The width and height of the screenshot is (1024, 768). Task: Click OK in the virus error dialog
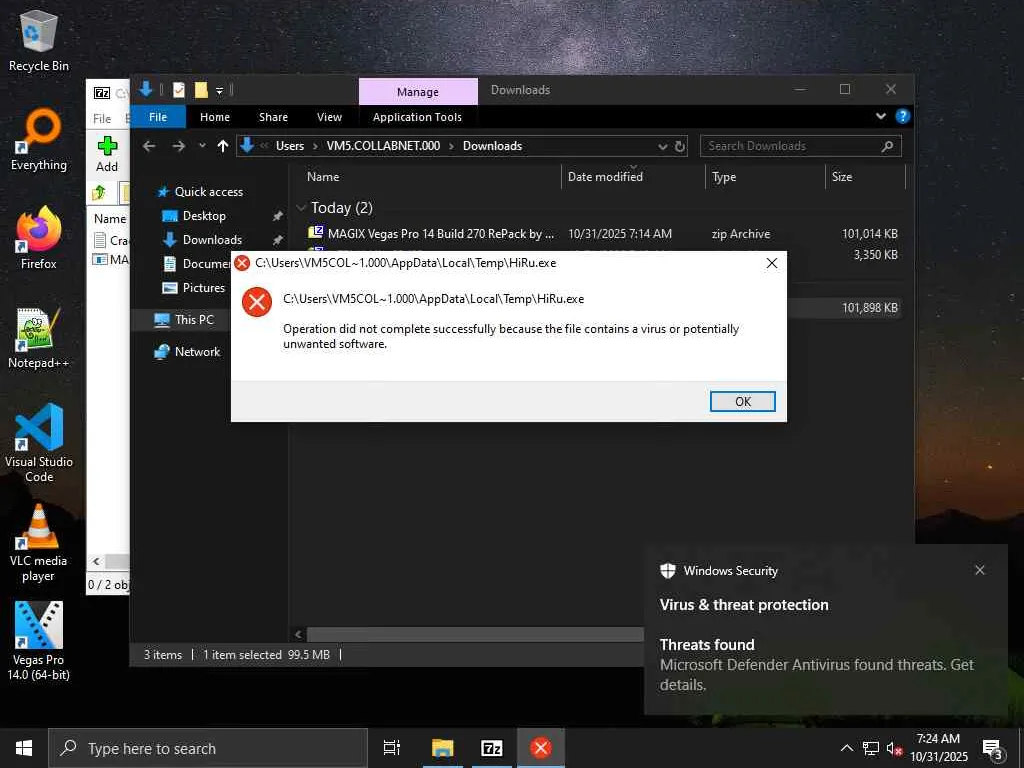[x=743, y=402]
